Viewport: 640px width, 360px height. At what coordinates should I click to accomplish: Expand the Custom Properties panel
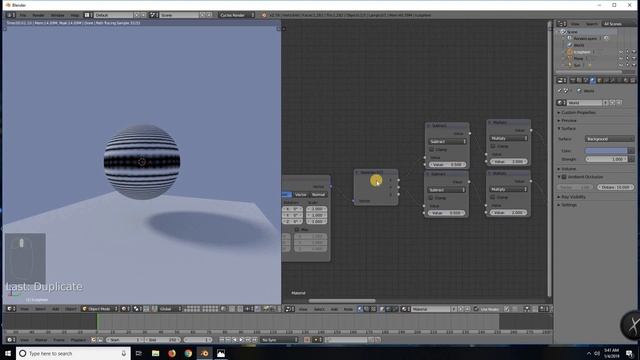578,112
